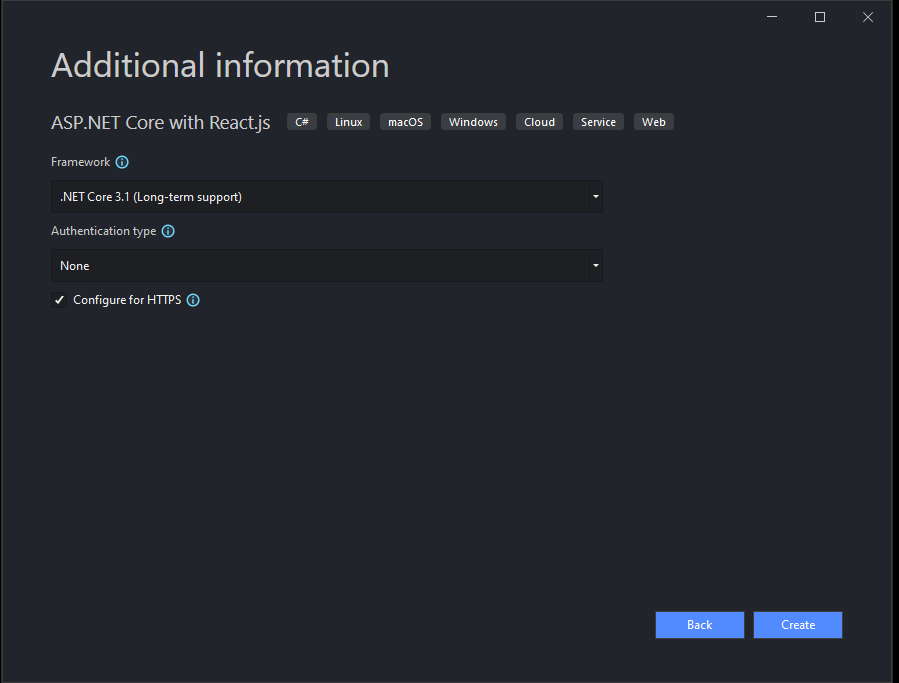Click the Framework label

pos(80,162)
